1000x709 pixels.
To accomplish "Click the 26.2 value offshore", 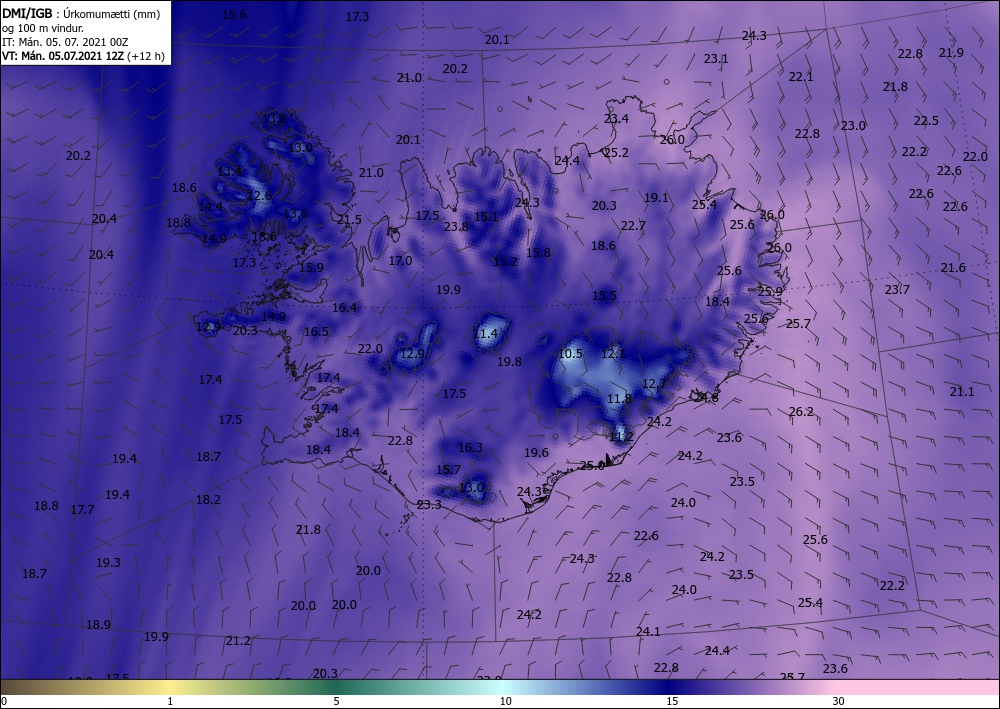I will (801, 412).
